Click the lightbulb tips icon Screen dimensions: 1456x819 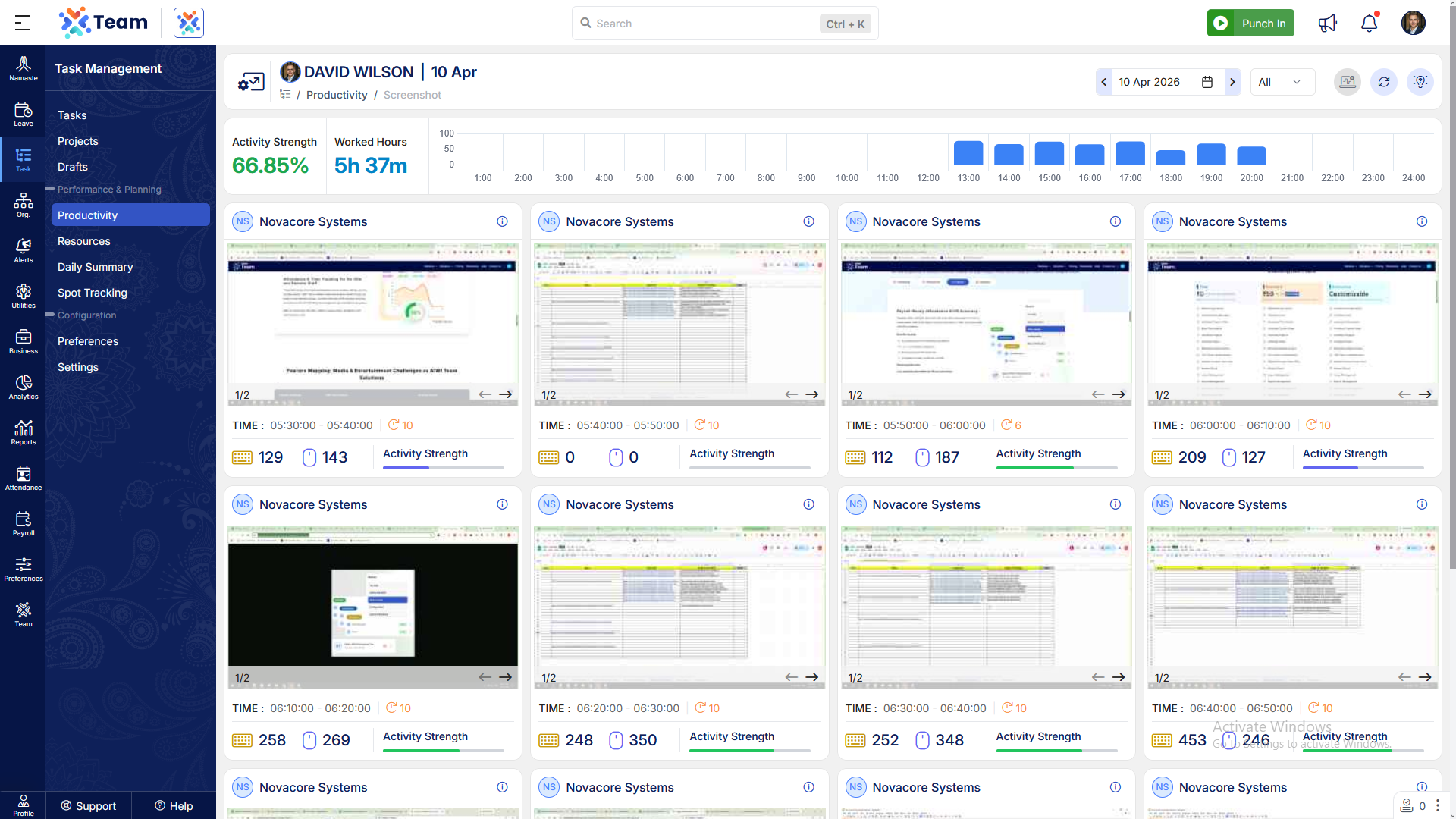point(1420,82)
